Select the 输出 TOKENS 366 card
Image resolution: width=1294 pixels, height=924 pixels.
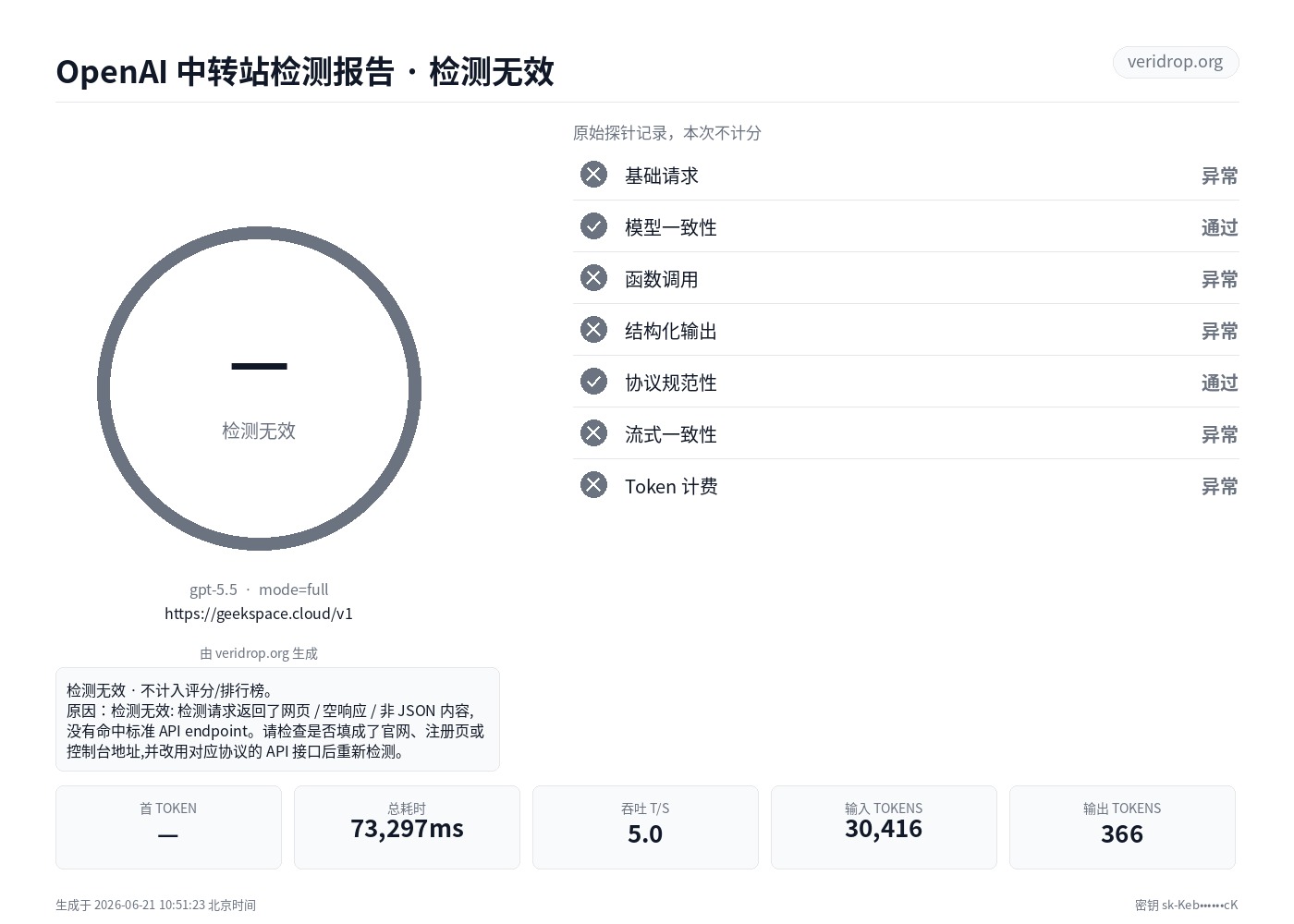click(1122, 827)
